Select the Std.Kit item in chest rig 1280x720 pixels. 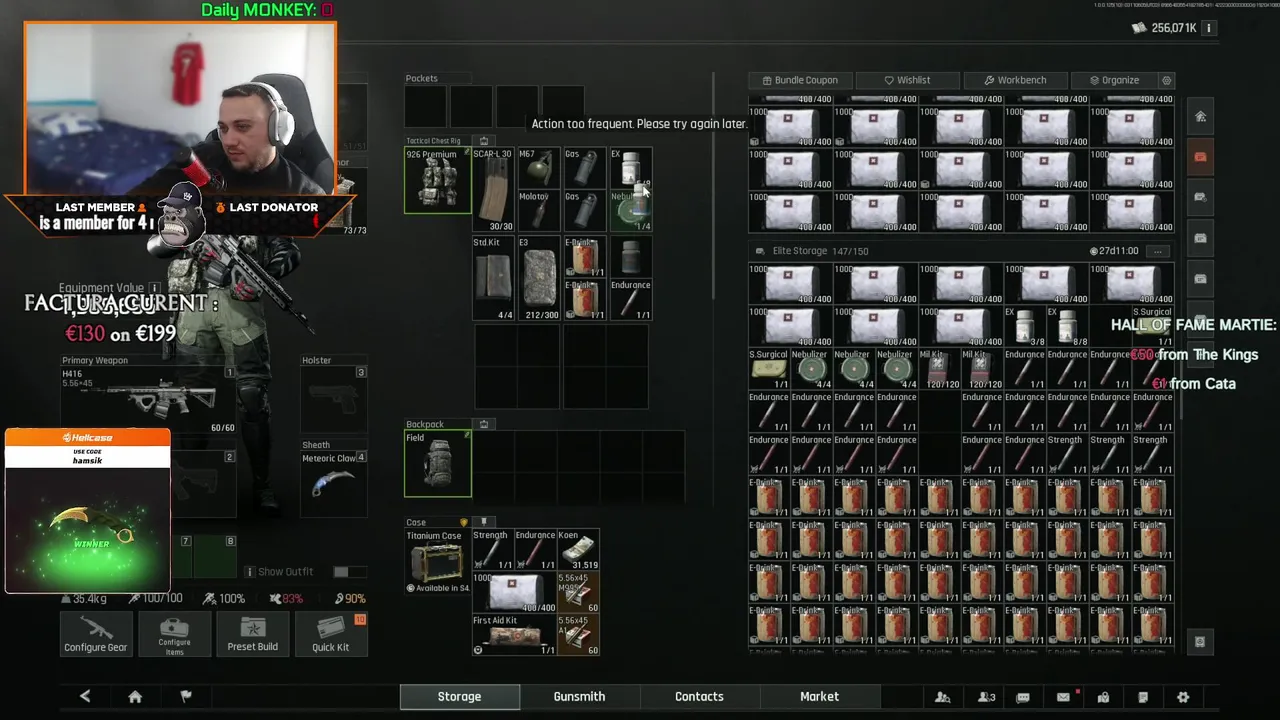pos(493,278)
